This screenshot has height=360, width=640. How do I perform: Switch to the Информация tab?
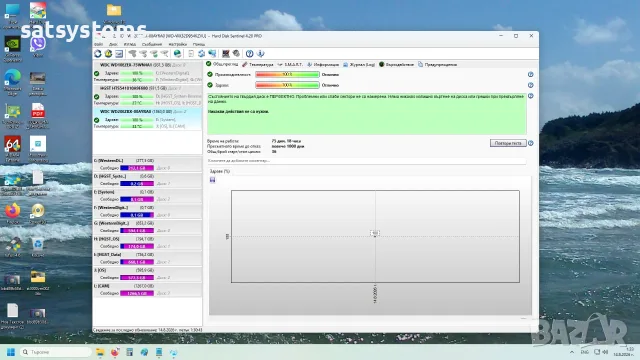coord(322,64)
